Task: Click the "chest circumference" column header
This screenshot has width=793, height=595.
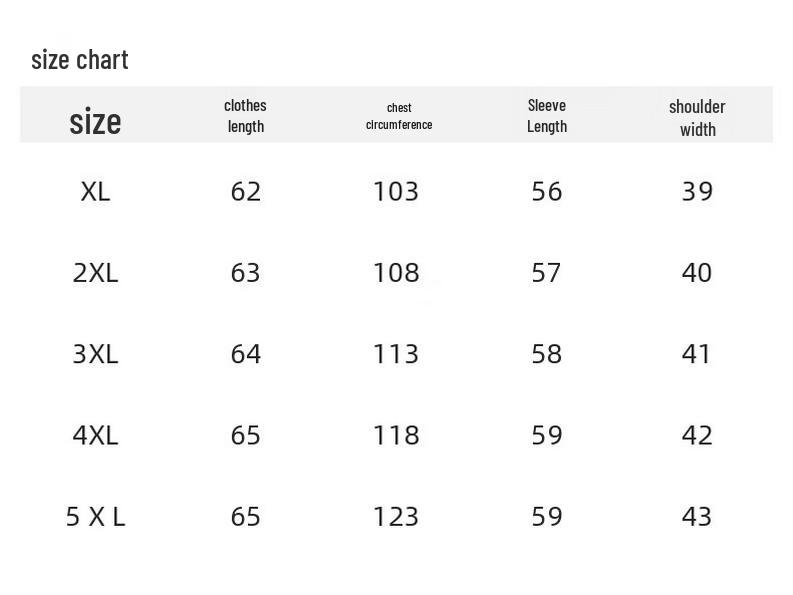Action: coord(399,116)
